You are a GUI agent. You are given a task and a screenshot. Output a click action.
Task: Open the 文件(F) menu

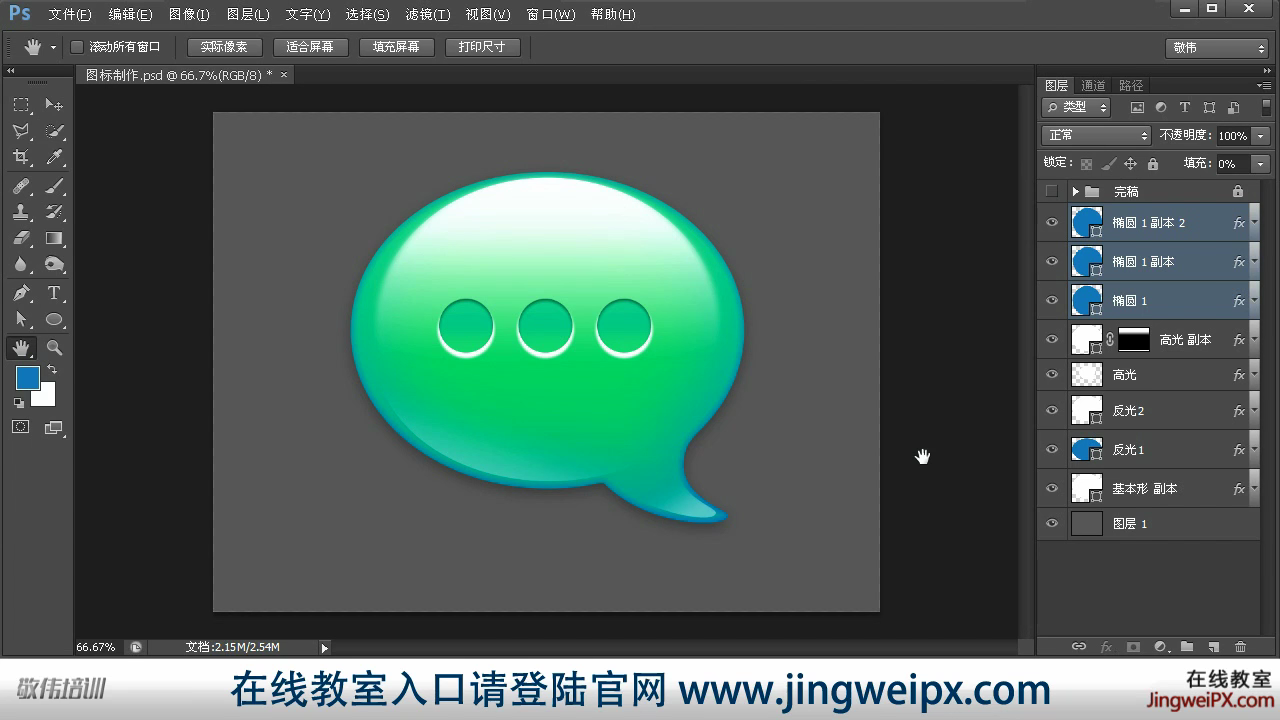tap(70, 15)
